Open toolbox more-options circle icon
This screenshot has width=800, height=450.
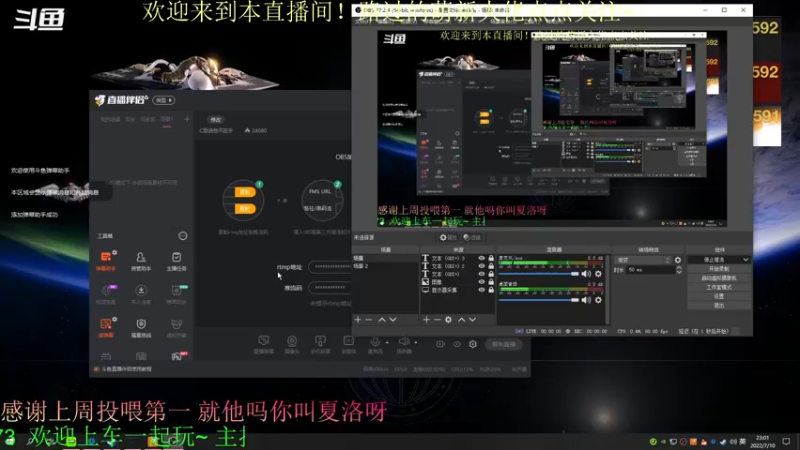[x=183, y=236]
